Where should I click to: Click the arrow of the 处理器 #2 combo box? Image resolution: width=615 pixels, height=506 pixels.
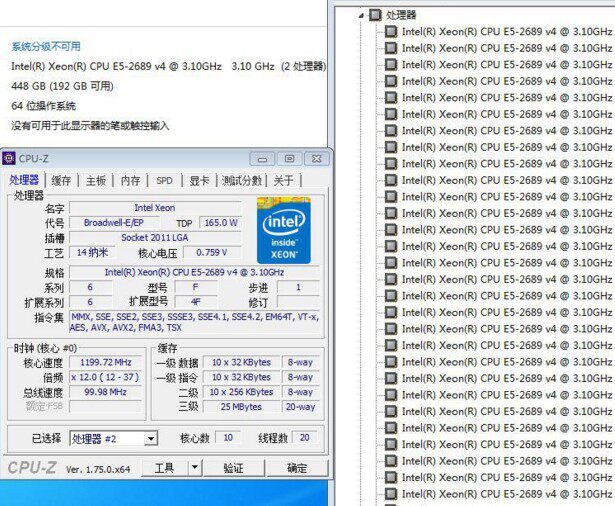[151, 439]
